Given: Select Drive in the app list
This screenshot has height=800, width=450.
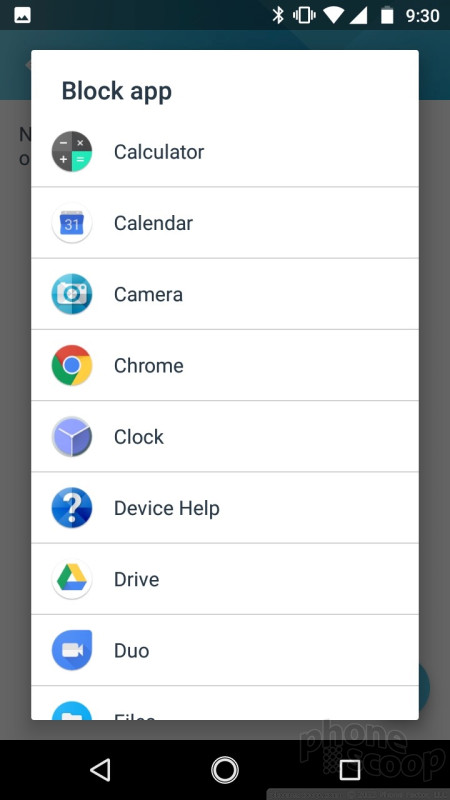Looking at the screenshot, I should 225,579.
